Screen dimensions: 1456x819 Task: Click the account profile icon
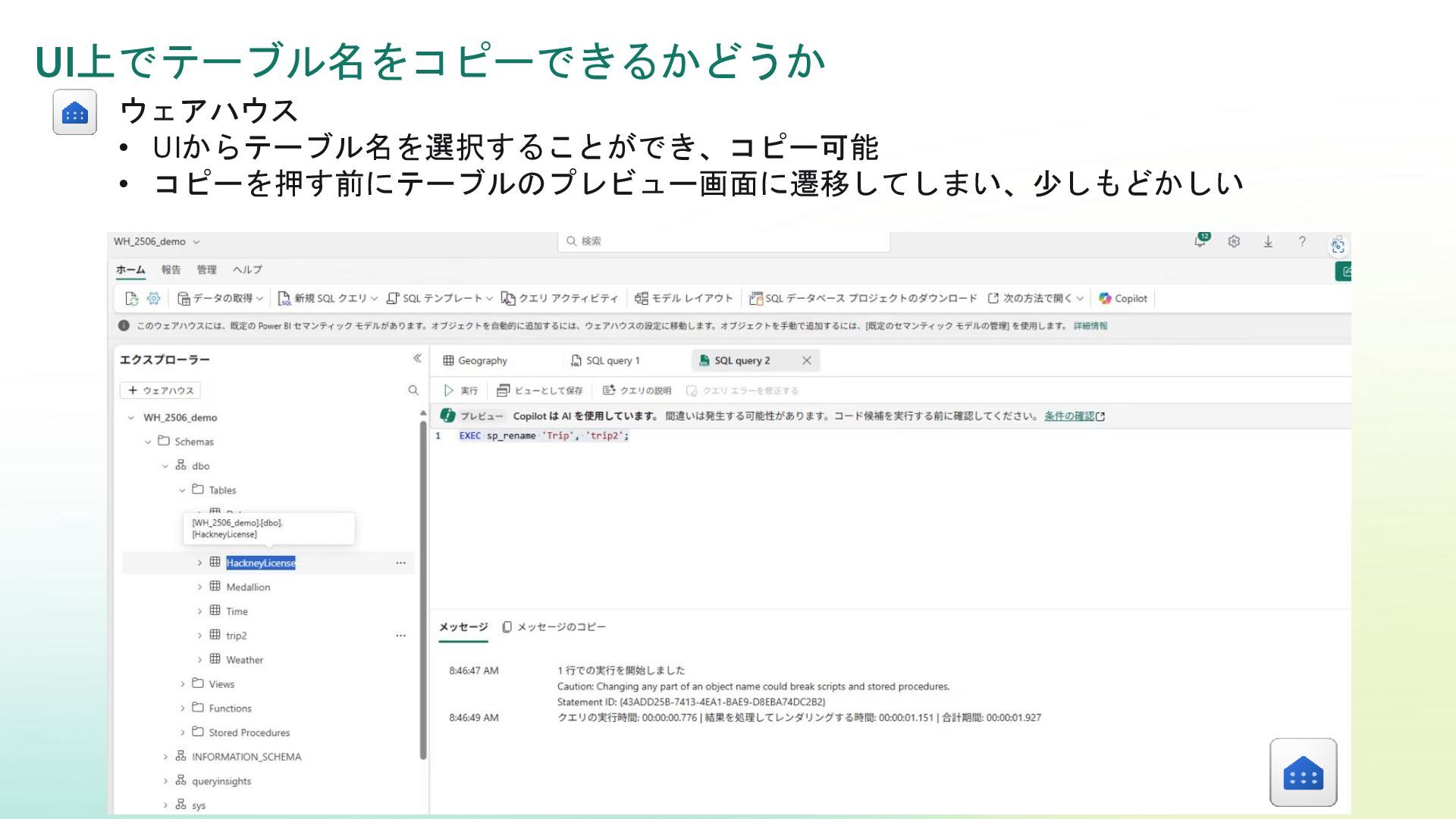click(x=1338, y=245)
